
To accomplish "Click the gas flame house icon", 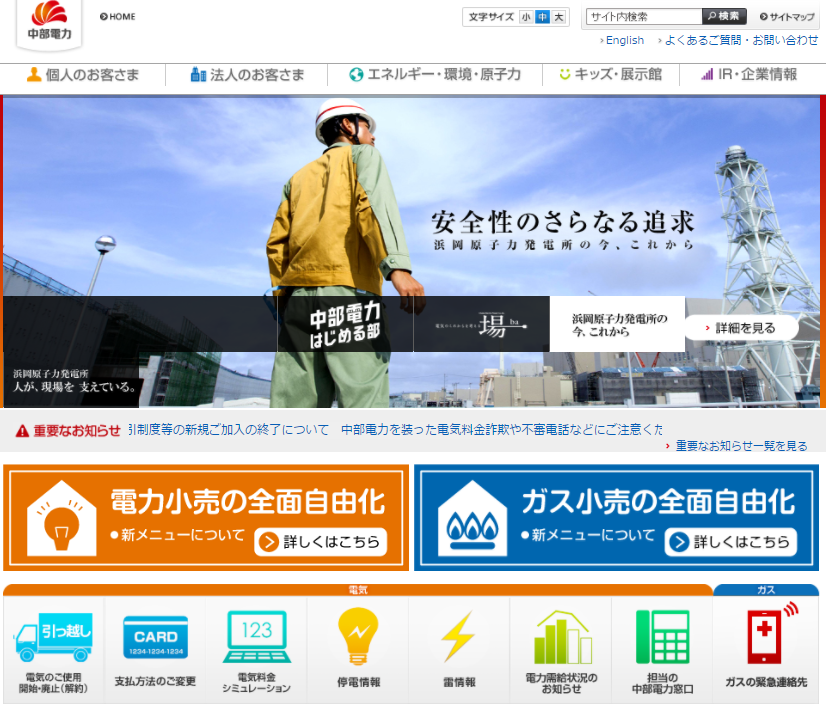I will 472,518.
